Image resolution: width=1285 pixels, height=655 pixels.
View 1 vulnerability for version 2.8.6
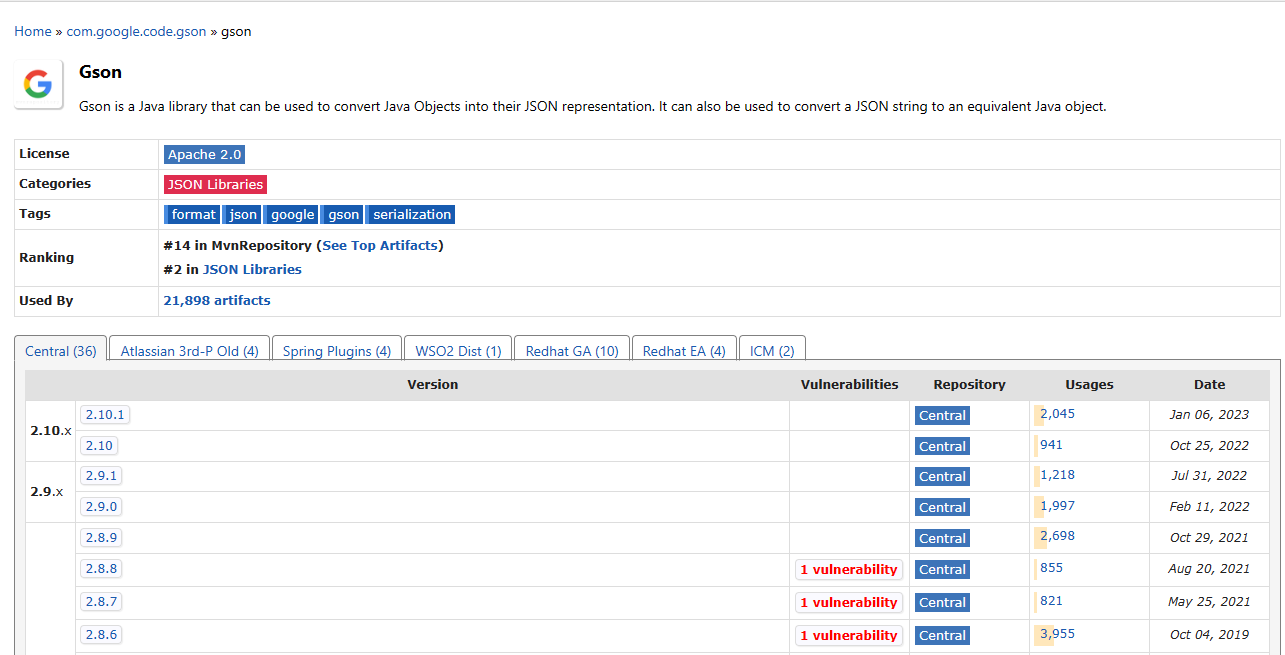[x=849, y=635]
